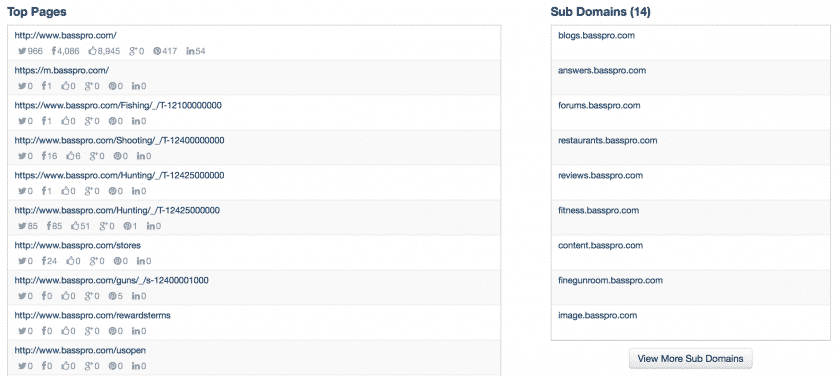This screenshot has width=840, height=376.
Task: Select the image.basspro.com sub domain
Action: (x=598, y=315)
